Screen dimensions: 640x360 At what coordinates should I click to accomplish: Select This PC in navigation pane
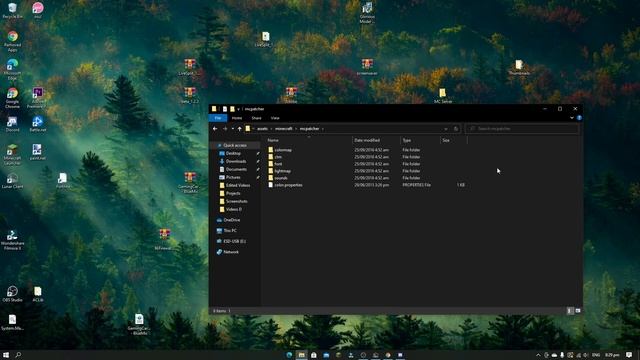tap(230, 231)
